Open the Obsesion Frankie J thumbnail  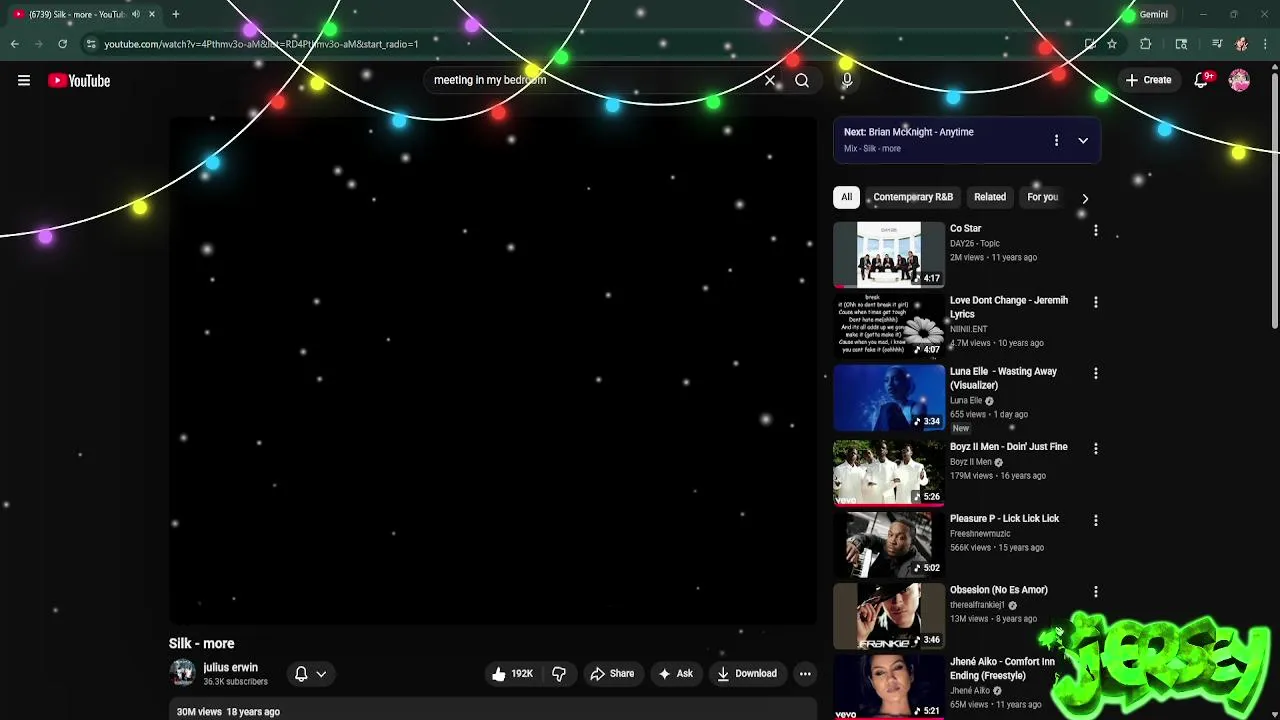pos(888,616)
